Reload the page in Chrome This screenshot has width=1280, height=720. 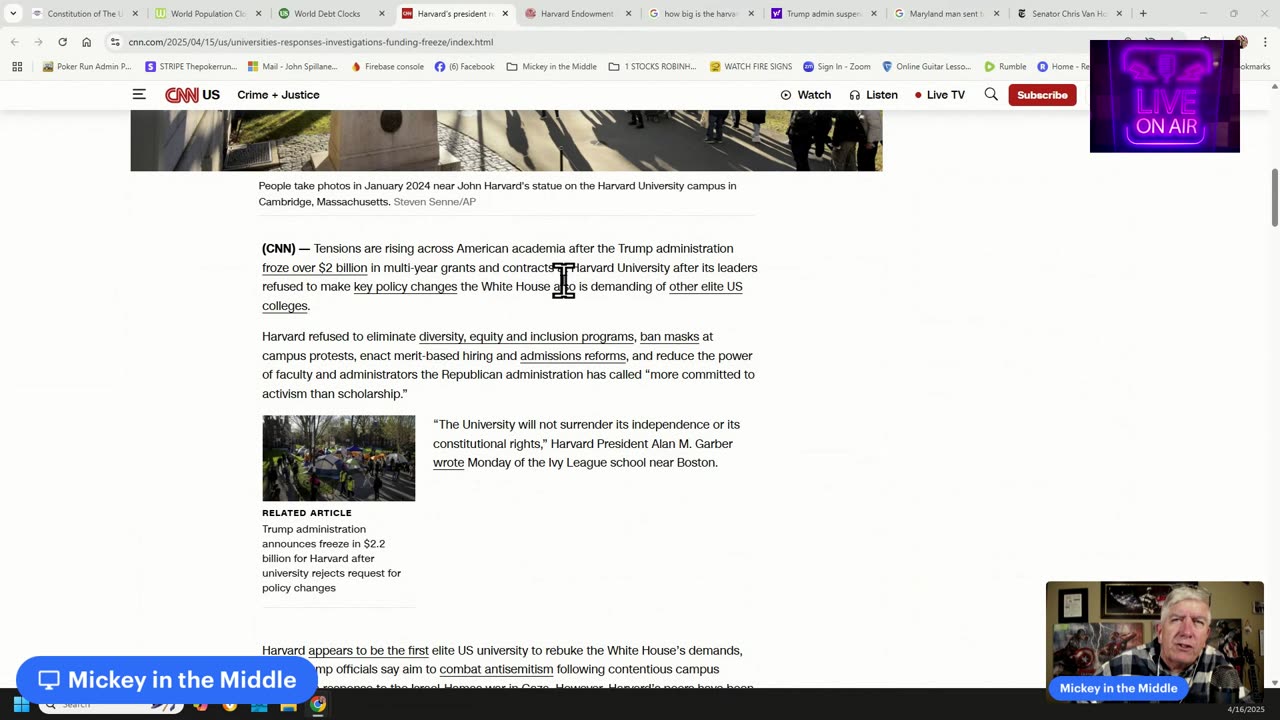pos(62,42)
